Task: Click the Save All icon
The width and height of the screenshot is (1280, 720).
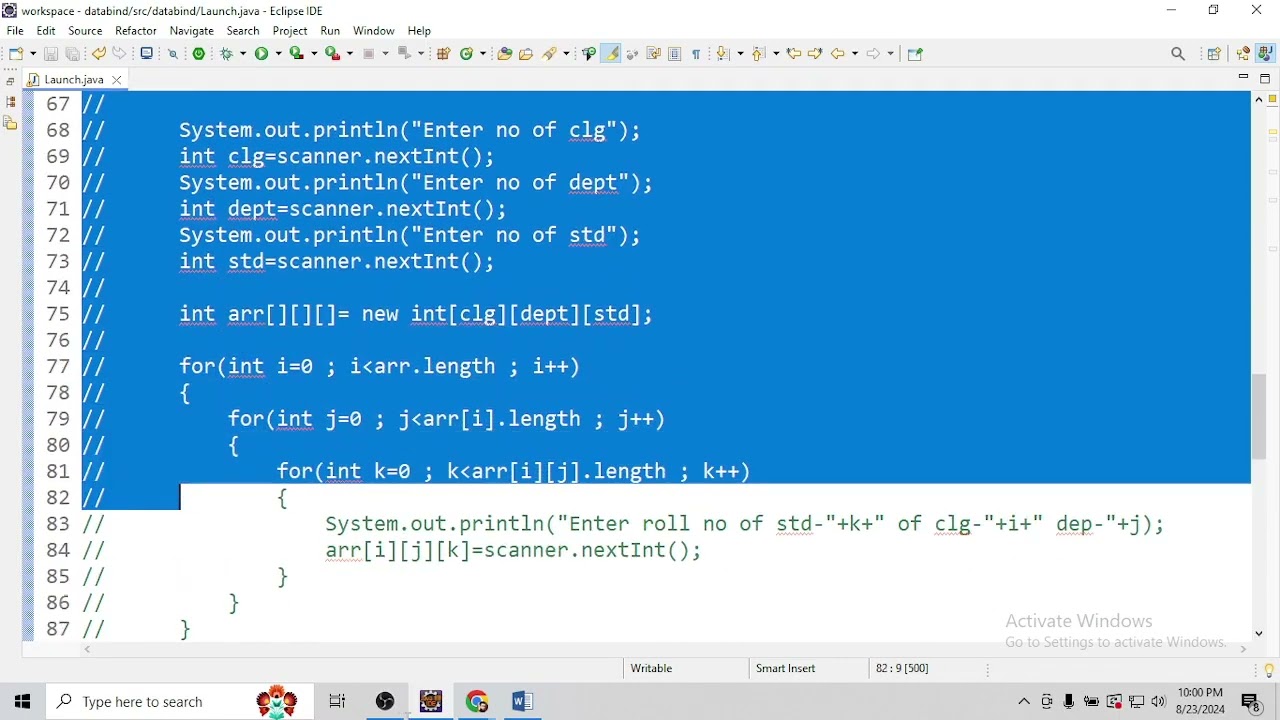Action: click(x=73, y=54)
